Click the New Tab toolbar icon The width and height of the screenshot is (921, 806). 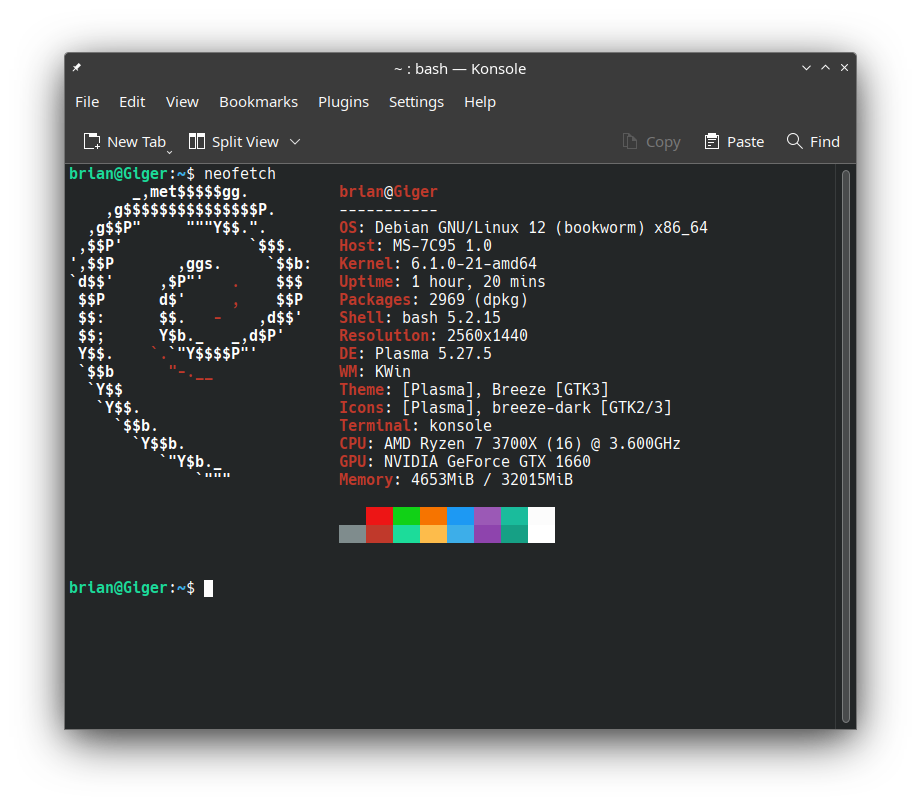pos(92,142)
